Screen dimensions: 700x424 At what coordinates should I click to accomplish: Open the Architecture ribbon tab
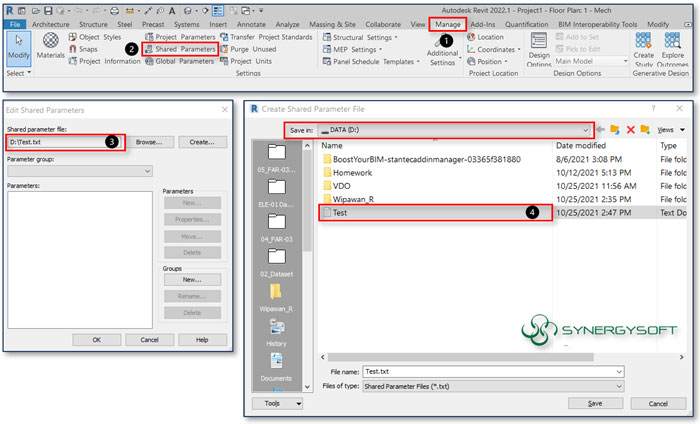50,25
